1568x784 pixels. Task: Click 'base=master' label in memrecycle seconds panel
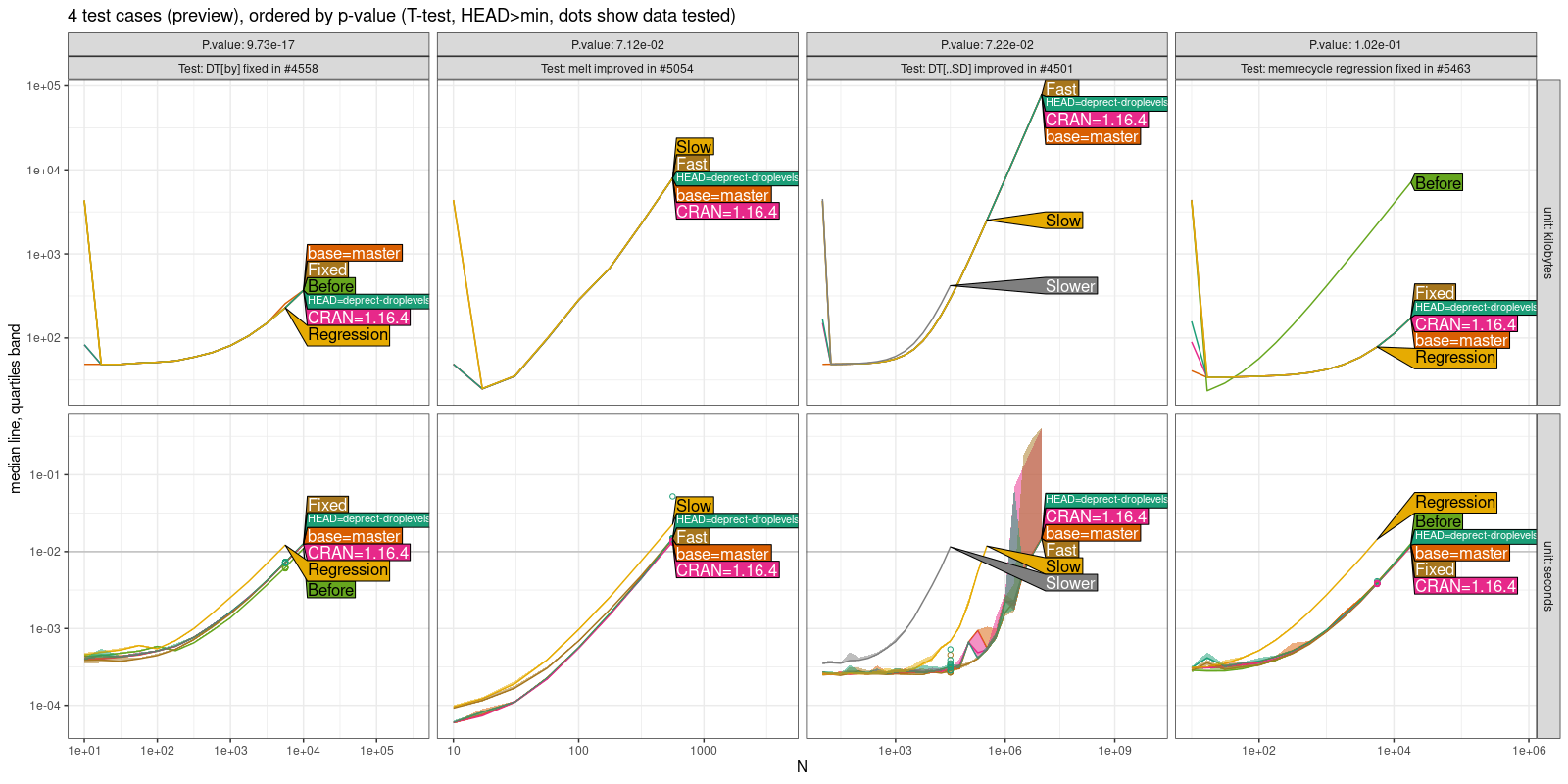point(1461,553)
